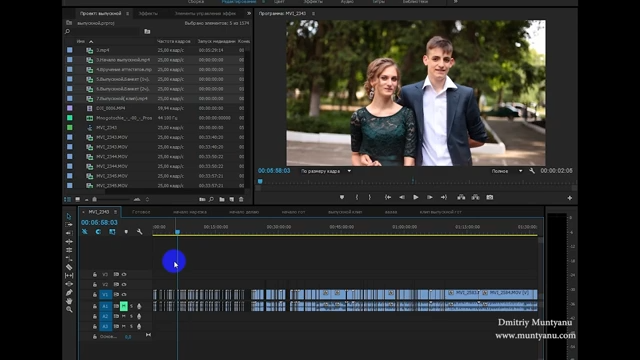Export frame with the camera icon
The image size is (640, 360).
point(490,197)
